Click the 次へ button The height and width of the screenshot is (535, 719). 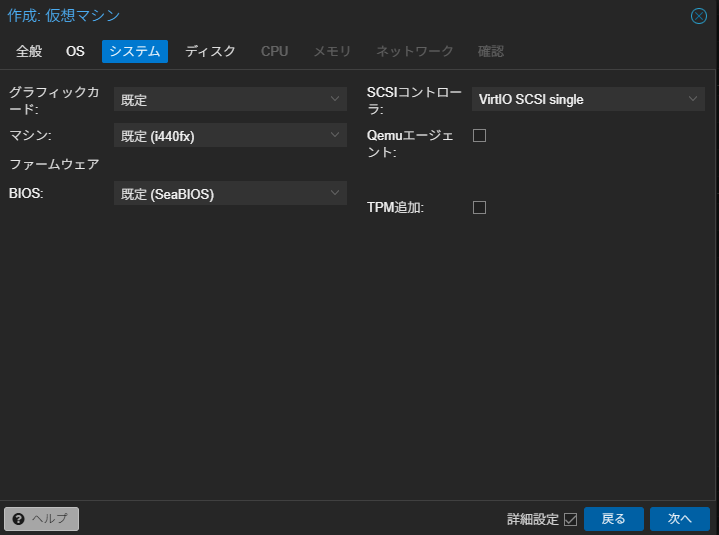679,519
